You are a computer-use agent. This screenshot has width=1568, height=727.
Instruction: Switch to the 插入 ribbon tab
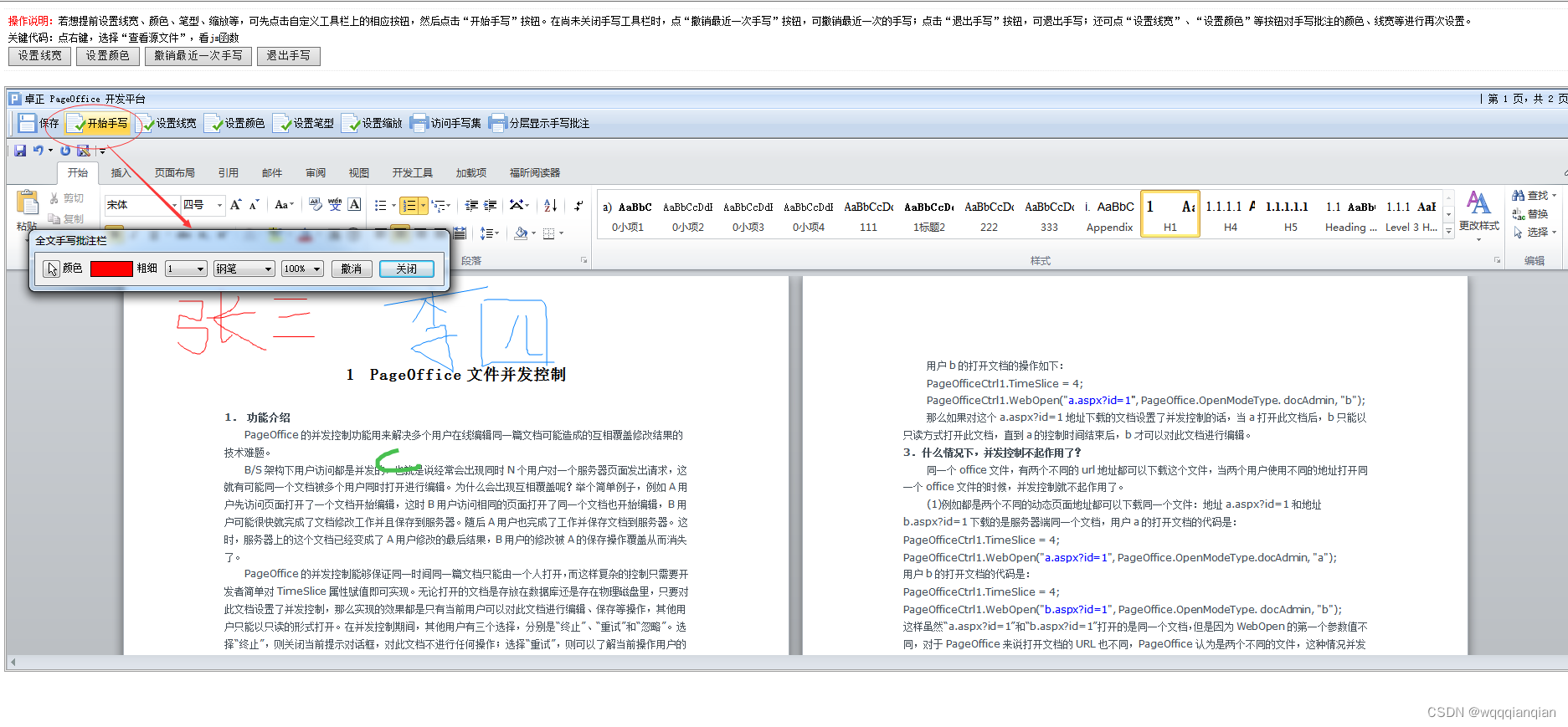tap(121, 173)
